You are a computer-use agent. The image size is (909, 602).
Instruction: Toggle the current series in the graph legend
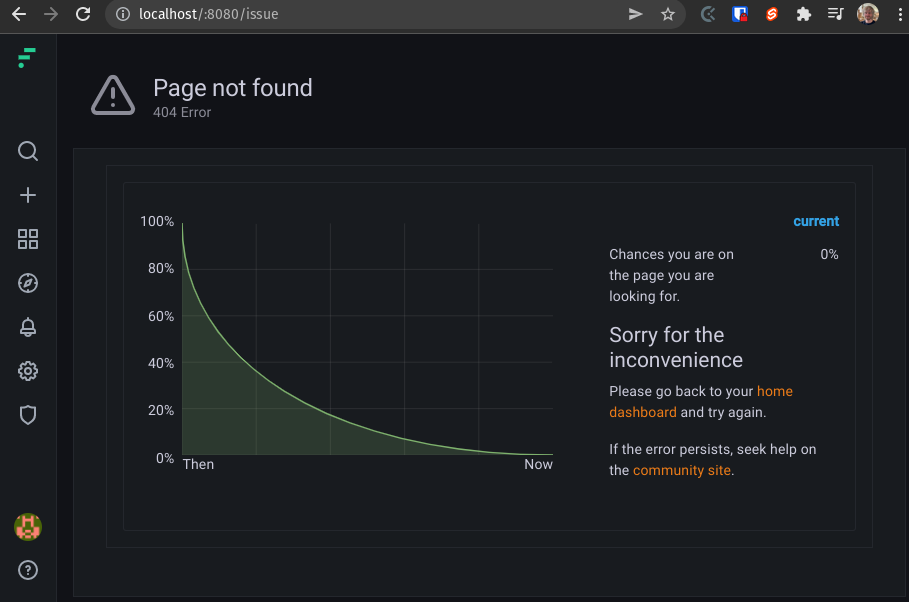click(x=816, y=221)
